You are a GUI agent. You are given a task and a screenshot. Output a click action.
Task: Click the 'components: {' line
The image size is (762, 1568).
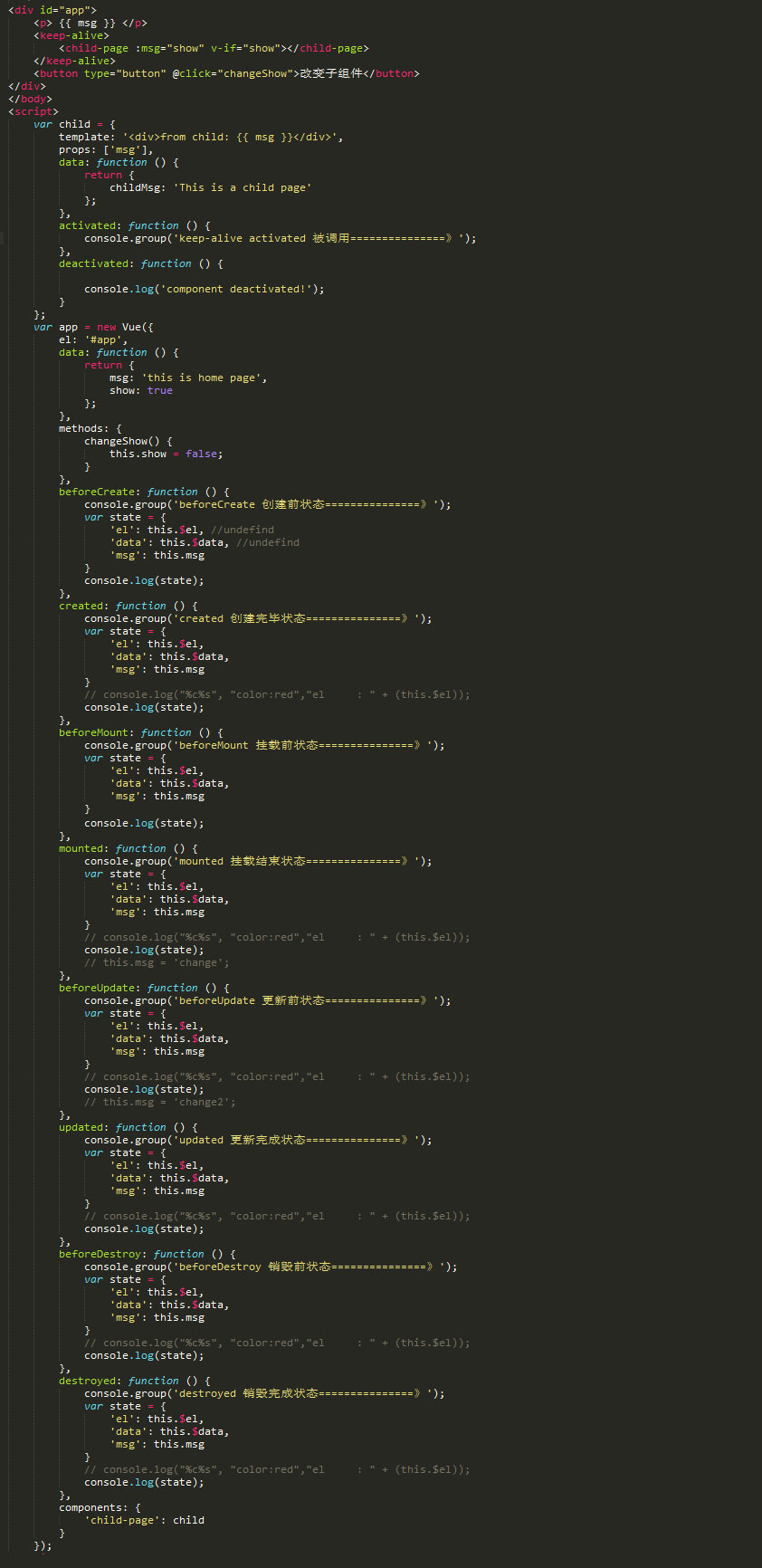coord(100,1507)
